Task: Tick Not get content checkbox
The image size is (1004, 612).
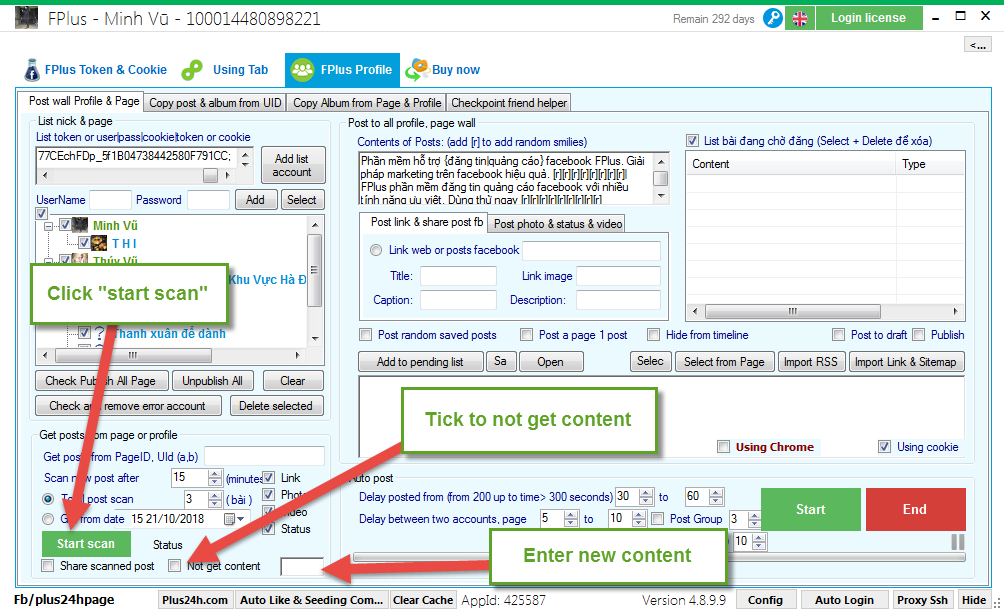Action: coord(174,565)
